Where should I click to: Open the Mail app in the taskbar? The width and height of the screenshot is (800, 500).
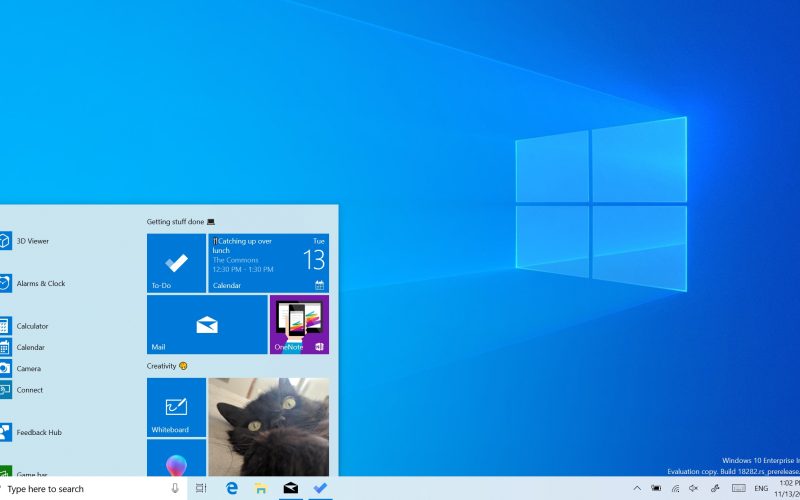point(290,489)
